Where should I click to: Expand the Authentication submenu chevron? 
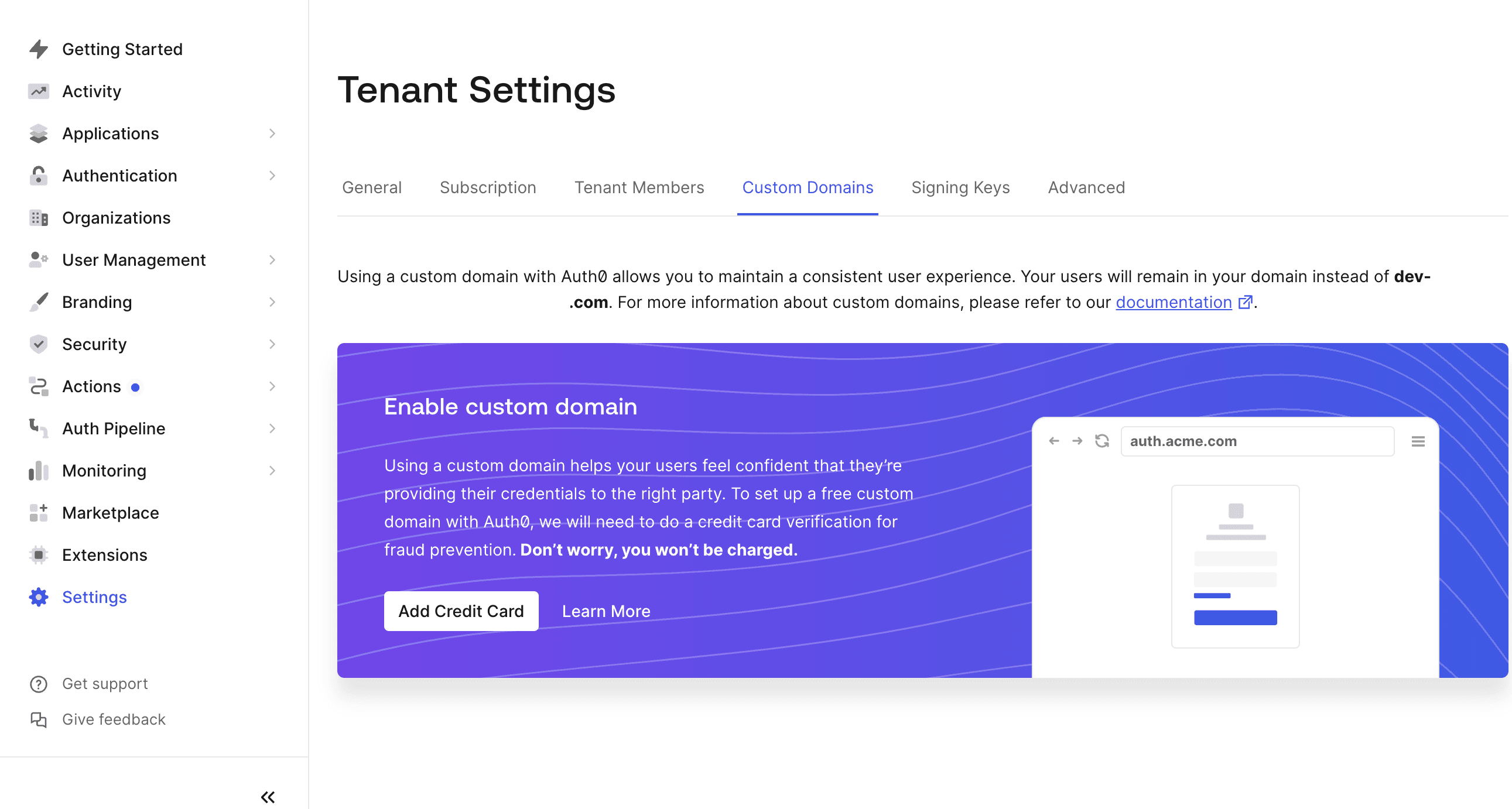pyautogui.click(x=272, y=176)
